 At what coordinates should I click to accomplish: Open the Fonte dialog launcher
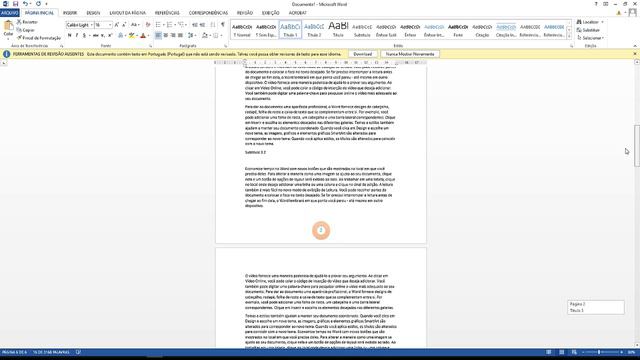click(151, 46)
